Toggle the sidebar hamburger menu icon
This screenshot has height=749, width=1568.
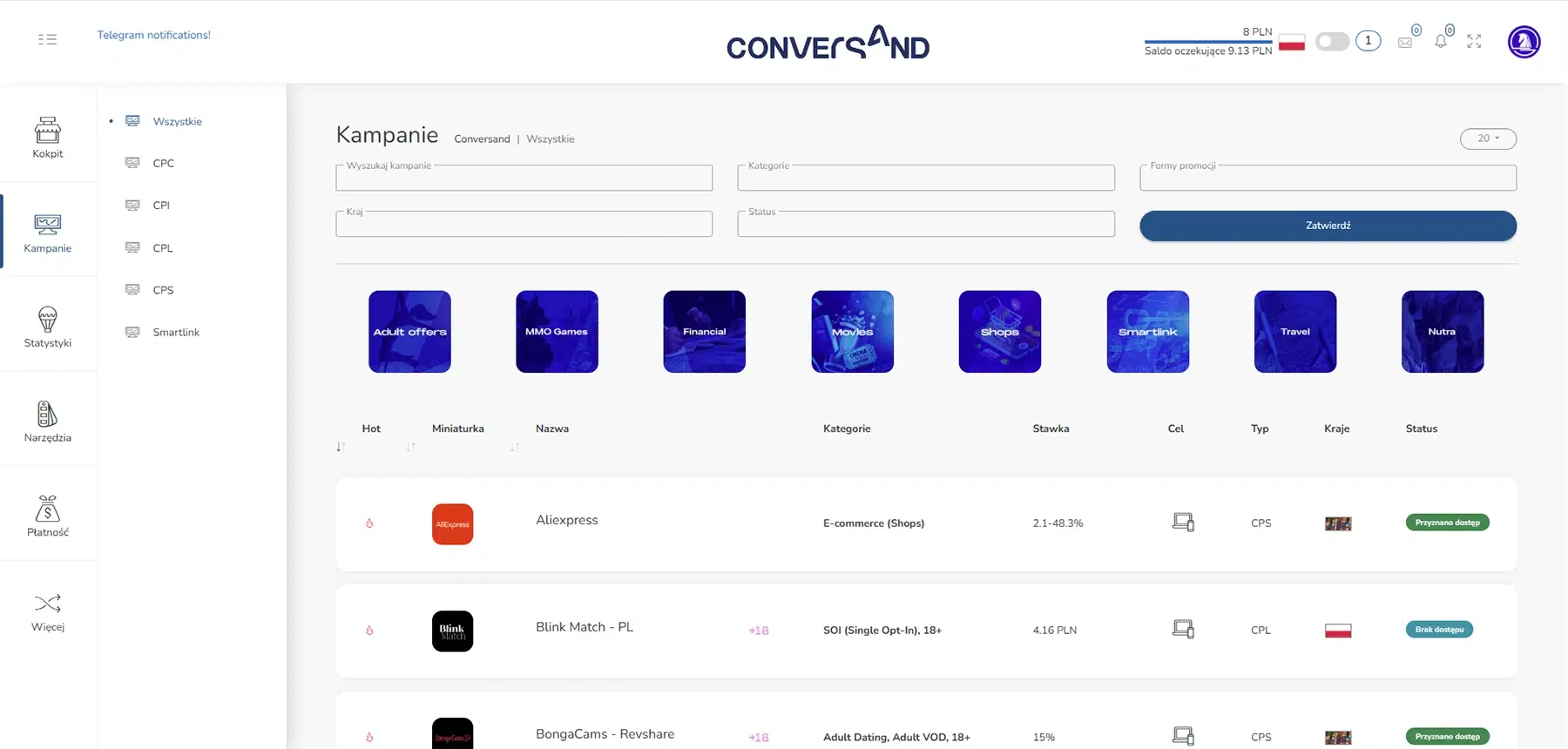coord(47,39)
